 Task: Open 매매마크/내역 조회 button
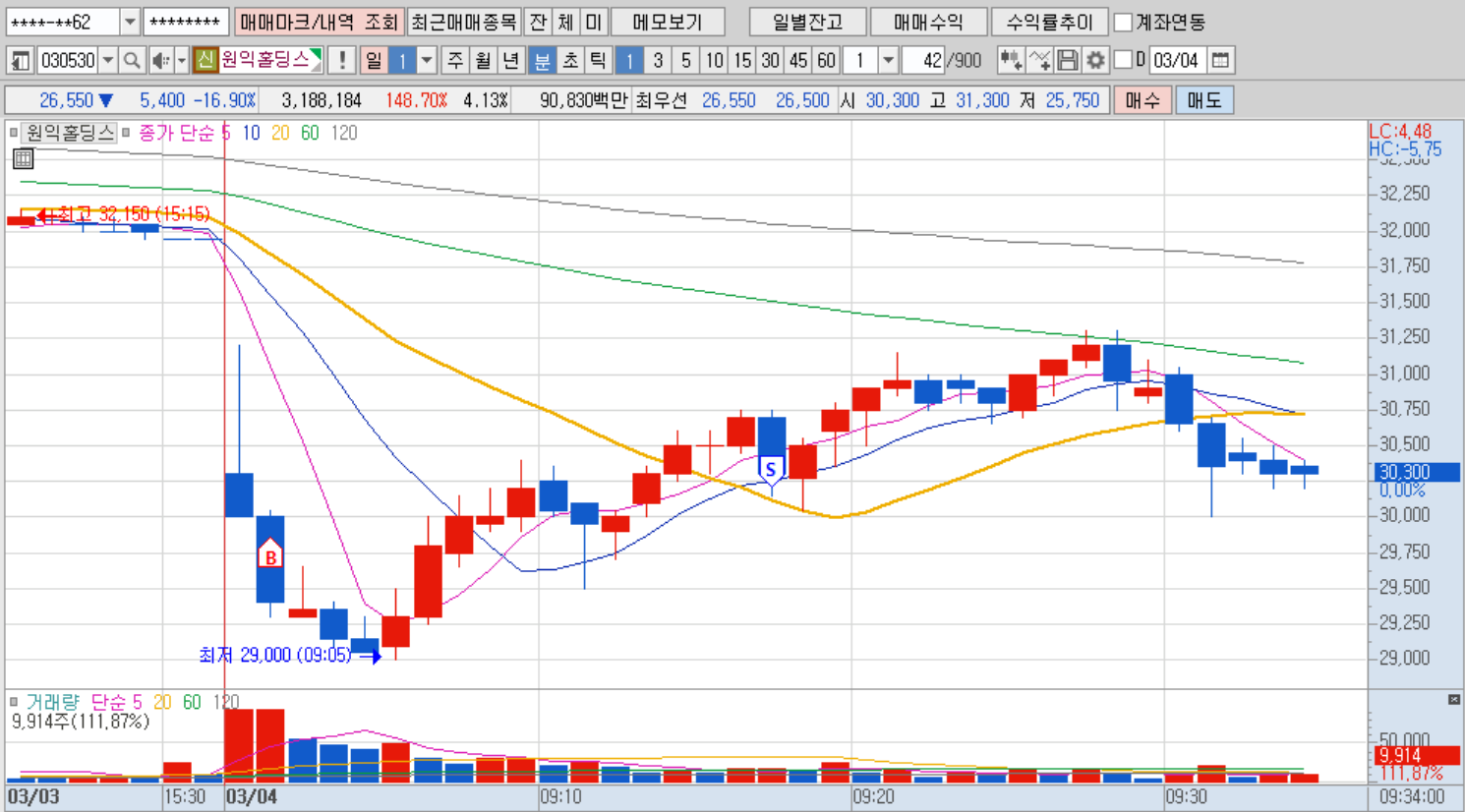320,22
